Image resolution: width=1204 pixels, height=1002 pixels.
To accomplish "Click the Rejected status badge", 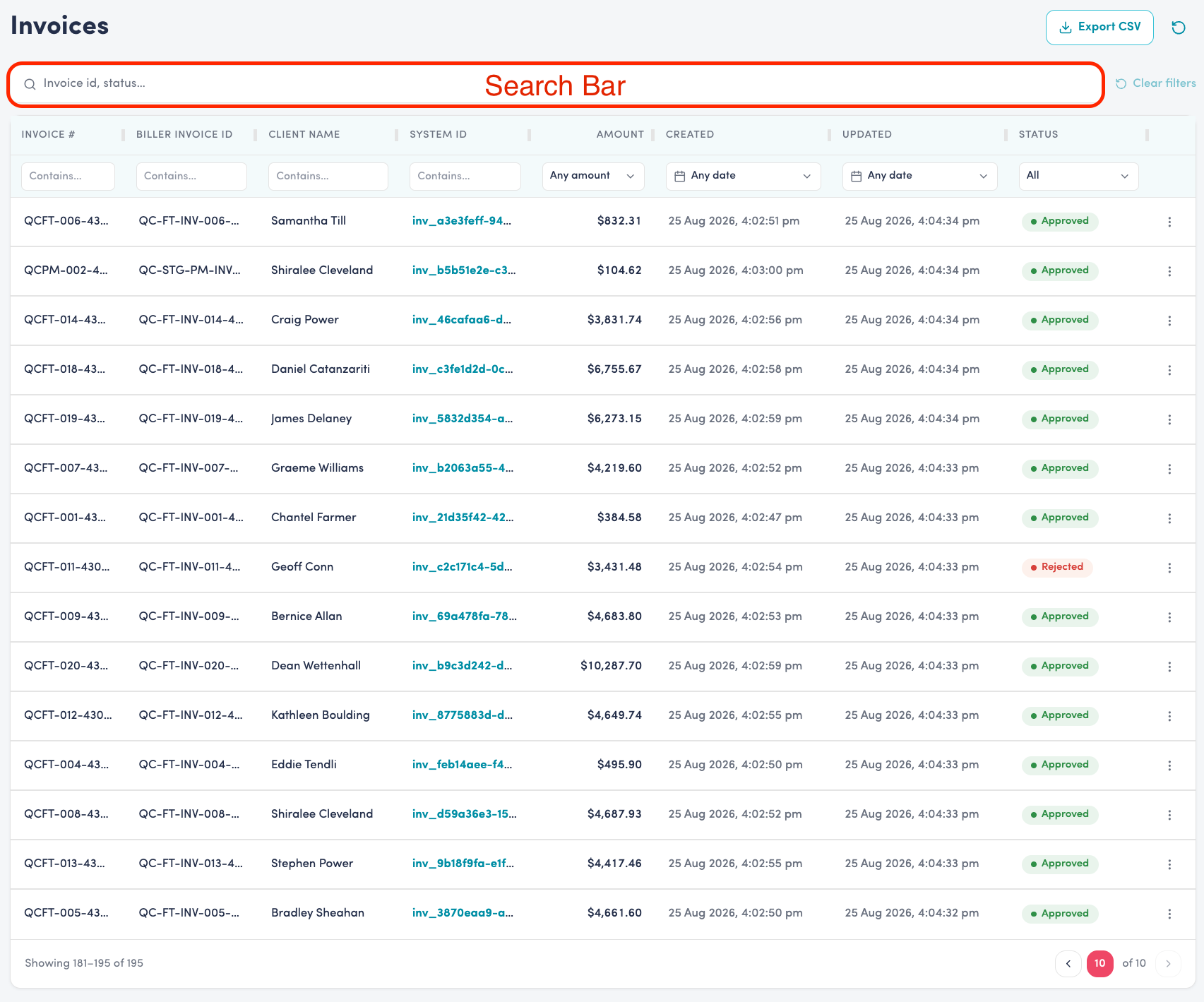I will pyautogui.click(x=1057, y=567).
